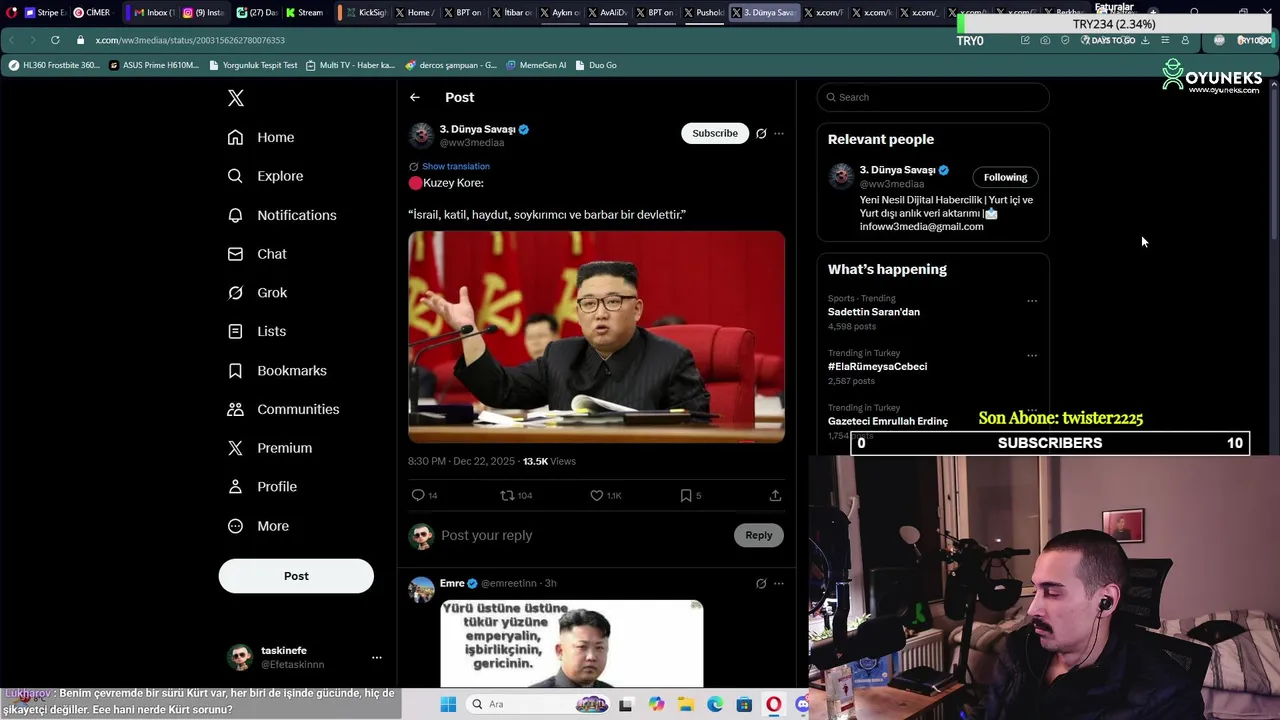The width and height of the screenshot is (1280, 720).
Task: Open options for Sadettin Saran'dan trend
Action: pyautogui.click(x=1032, y=300)
